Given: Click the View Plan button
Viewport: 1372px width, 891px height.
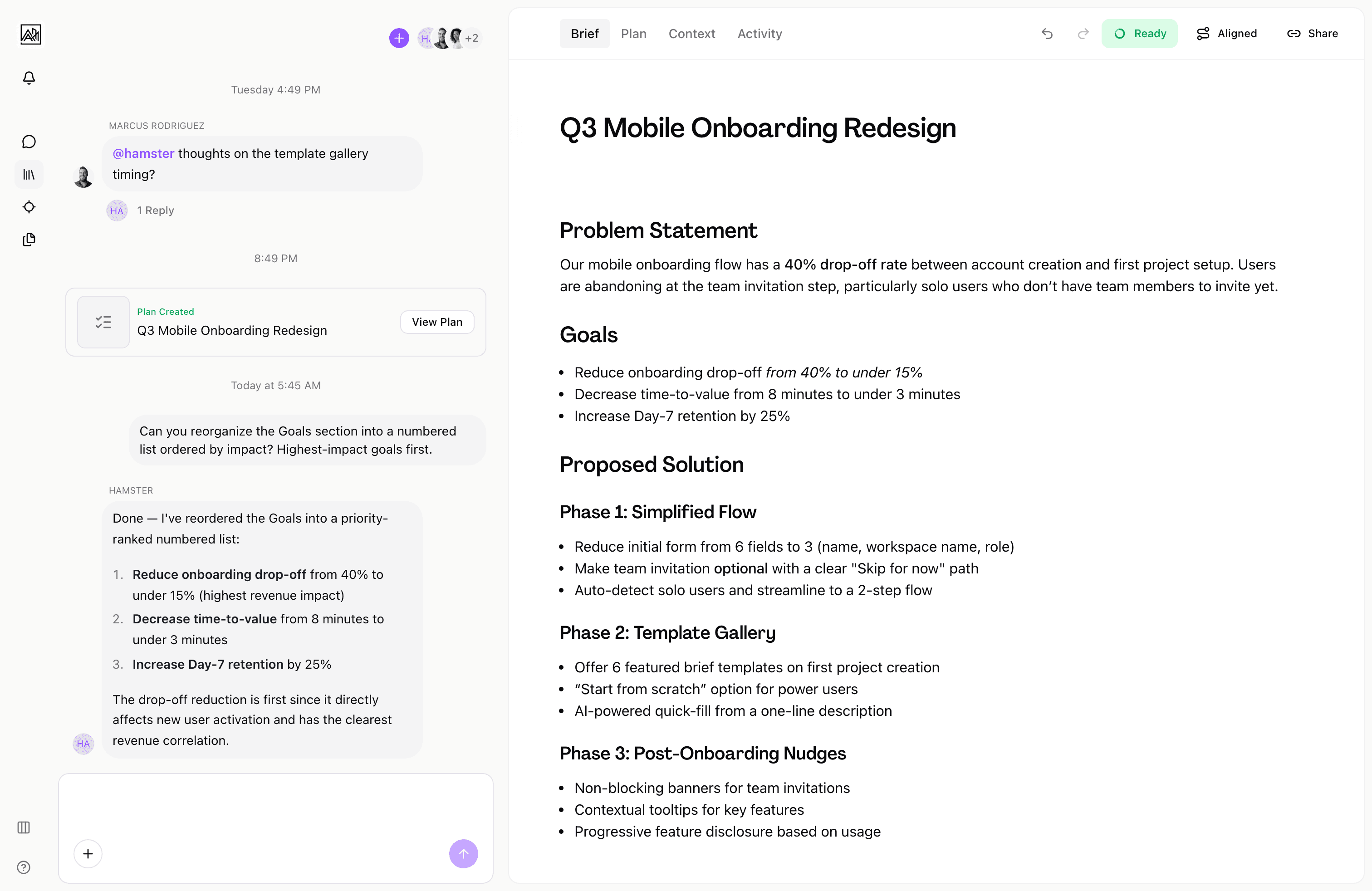Looking at the screenshot, I should [437, 322].
